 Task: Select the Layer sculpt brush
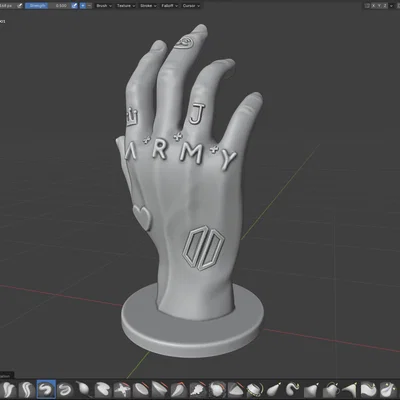point(84,389)
